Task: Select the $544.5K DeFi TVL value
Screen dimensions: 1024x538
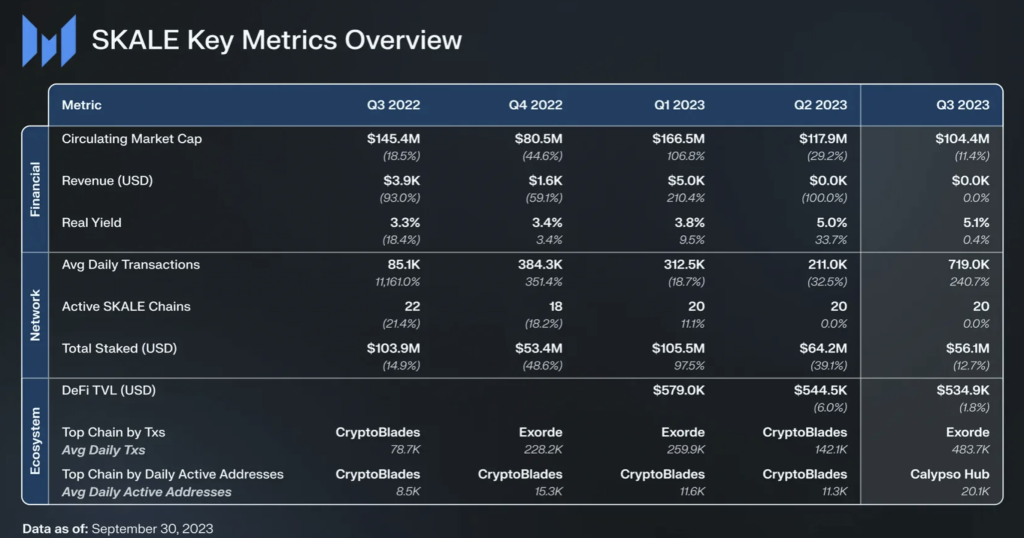Action: pyautogui.click(x=820, y=390)
